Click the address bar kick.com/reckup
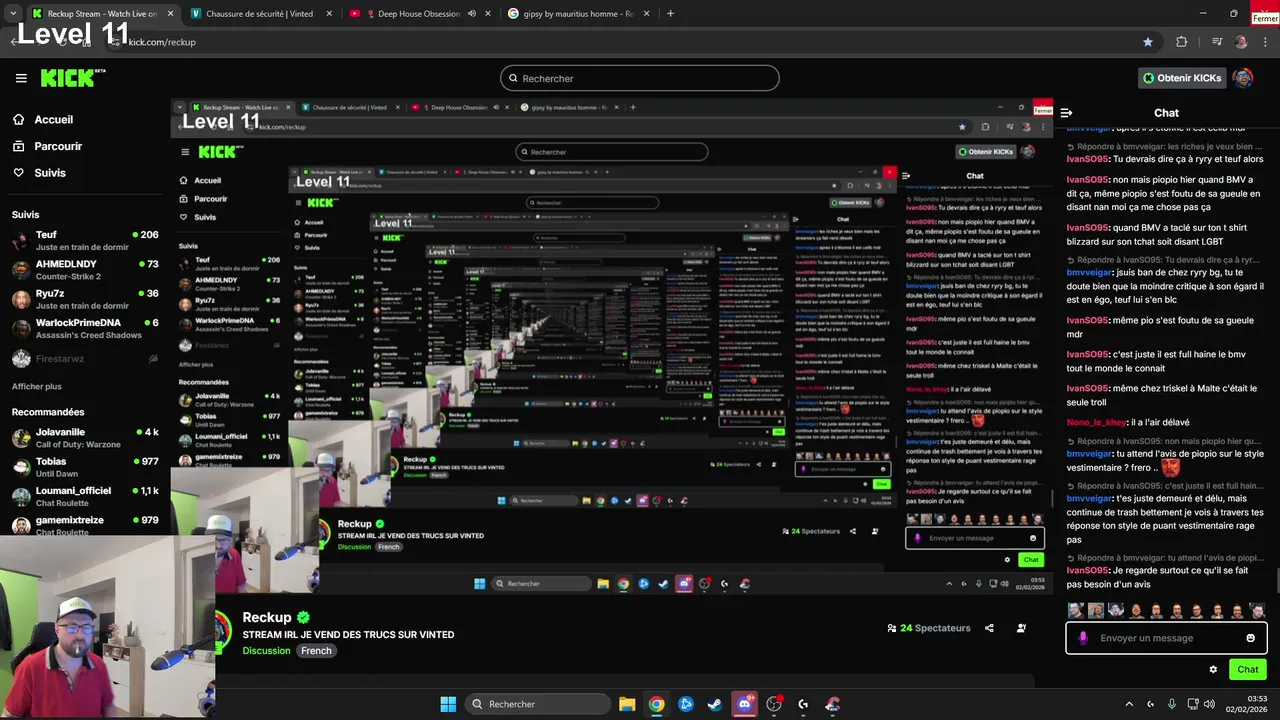The image size is (1280, 720). [x=162, y=42]
